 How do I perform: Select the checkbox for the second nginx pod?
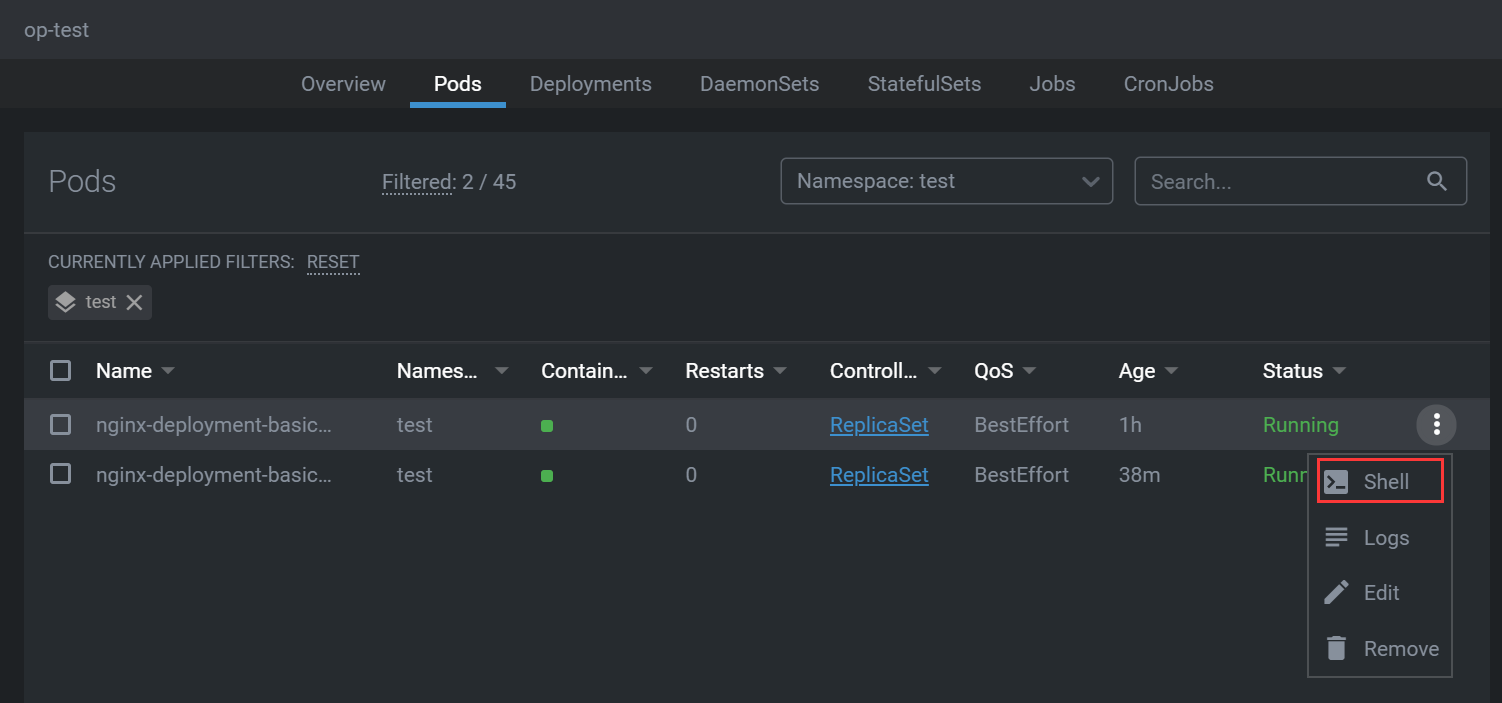60,475
